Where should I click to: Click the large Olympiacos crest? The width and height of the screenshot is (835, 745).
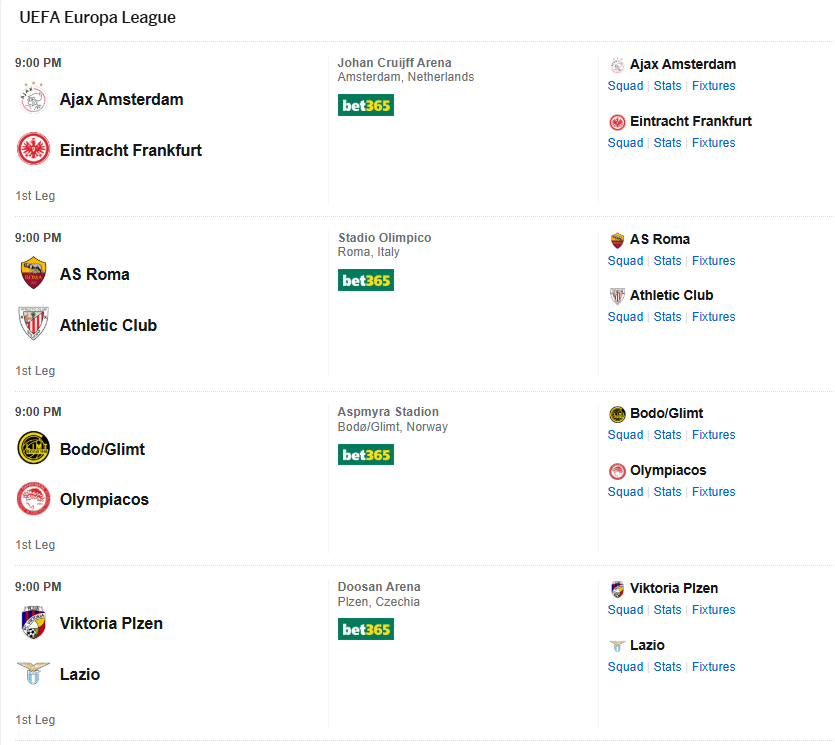[x=33, y=499]
